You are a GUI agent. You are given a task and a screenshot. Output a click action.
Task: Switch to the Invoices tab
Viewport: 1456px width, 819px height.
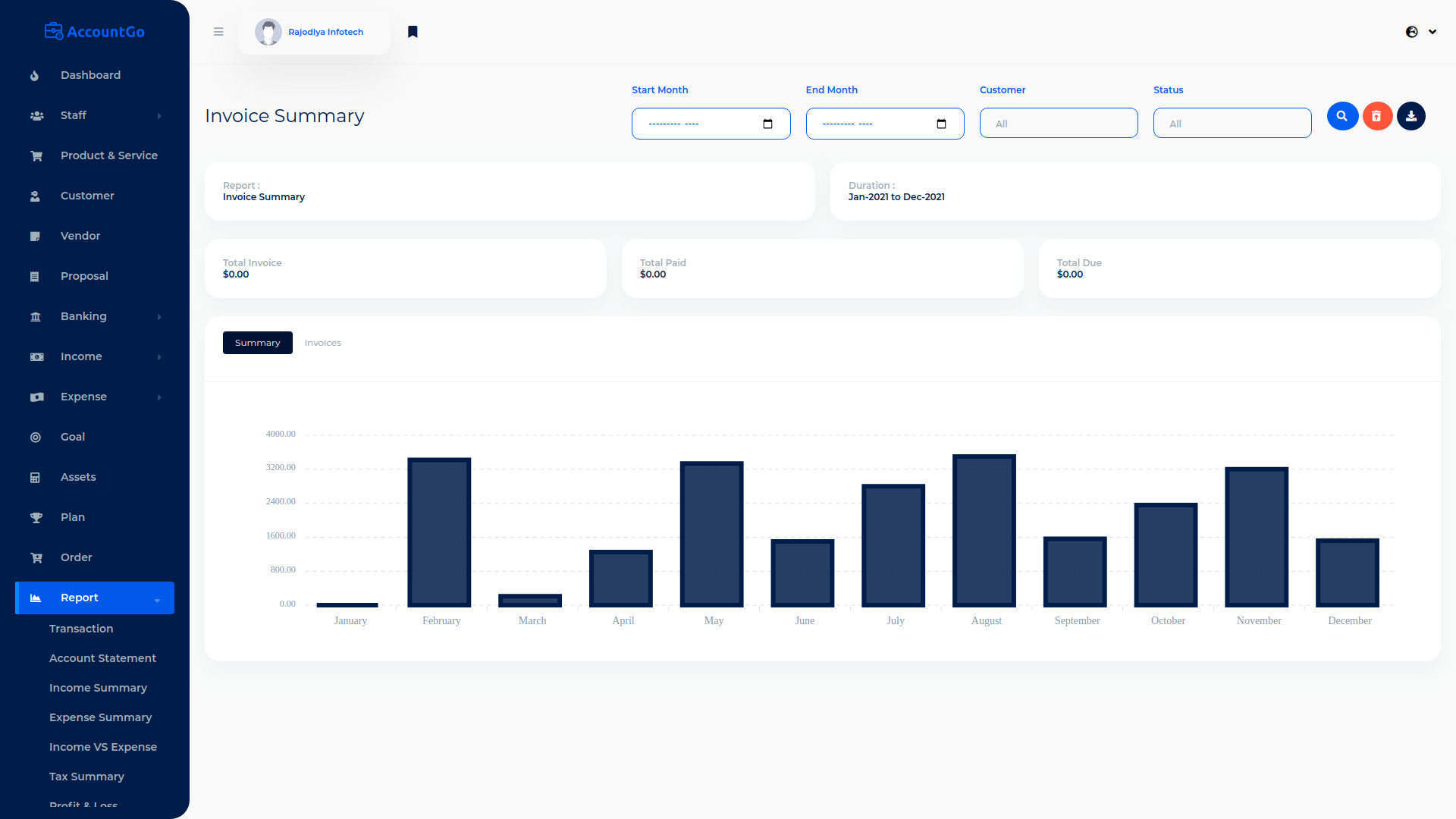pos(322,343)
